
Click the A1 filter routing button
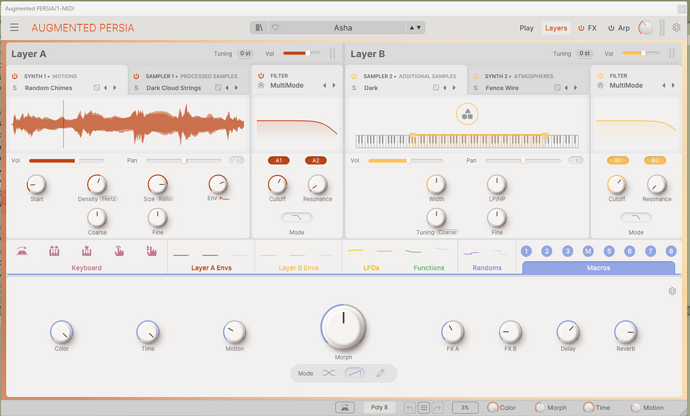[x=279, y=161]
